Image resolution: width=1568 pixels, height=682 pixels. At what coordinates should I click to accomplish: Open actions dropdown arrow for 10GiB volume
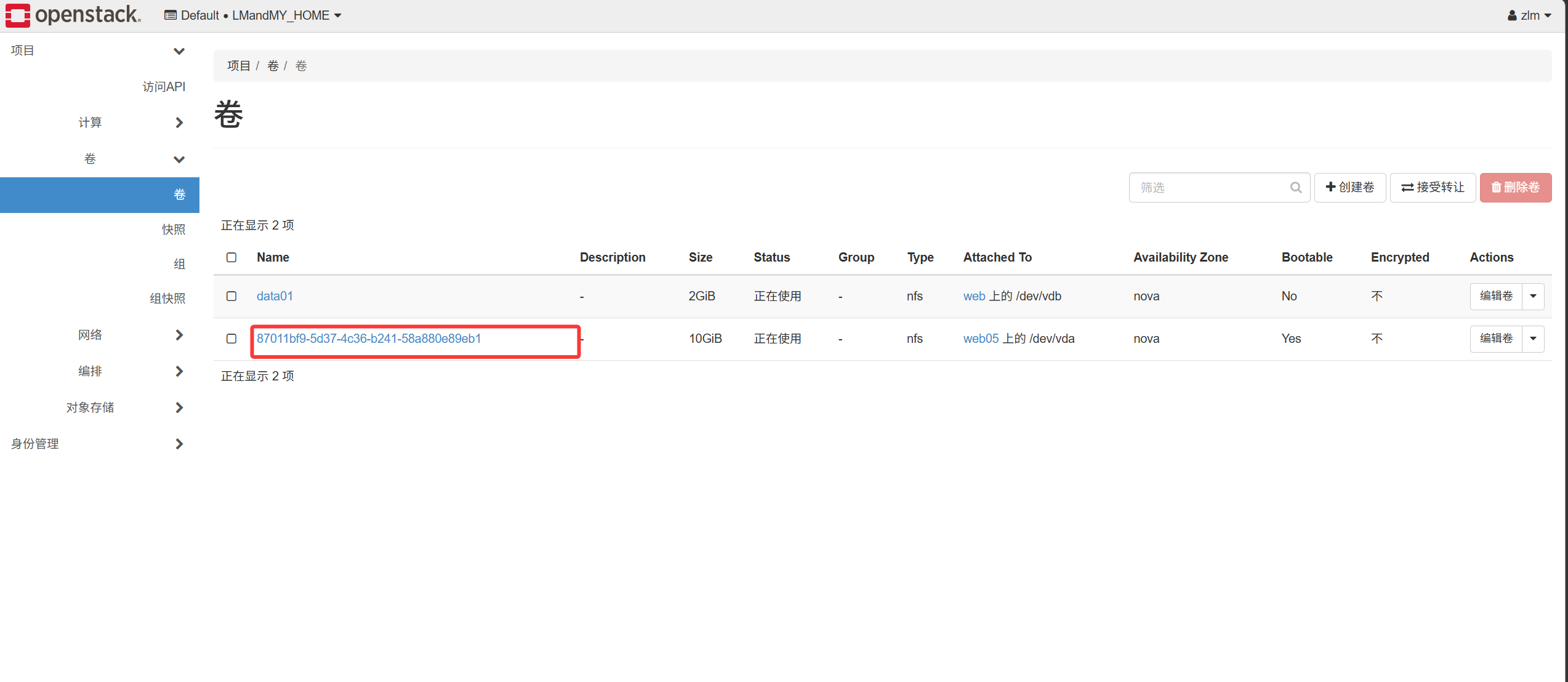point(1533,339)
